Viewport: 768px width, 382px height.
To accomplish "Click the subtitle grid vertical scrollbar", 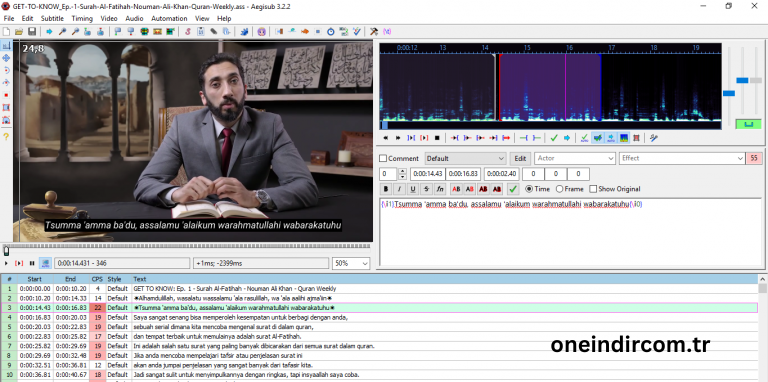I will (x=763, y=328).
